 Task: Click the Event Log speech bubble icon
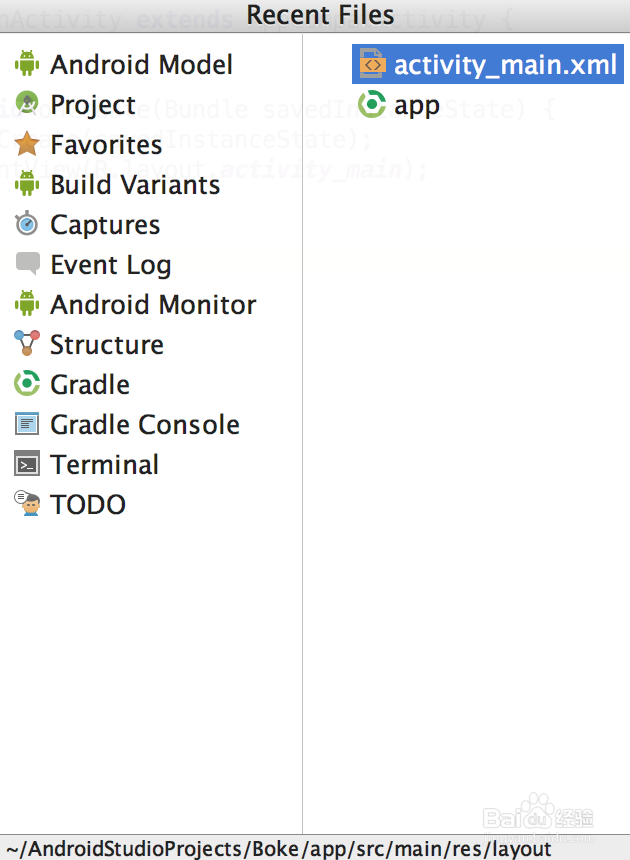(26, 264)
